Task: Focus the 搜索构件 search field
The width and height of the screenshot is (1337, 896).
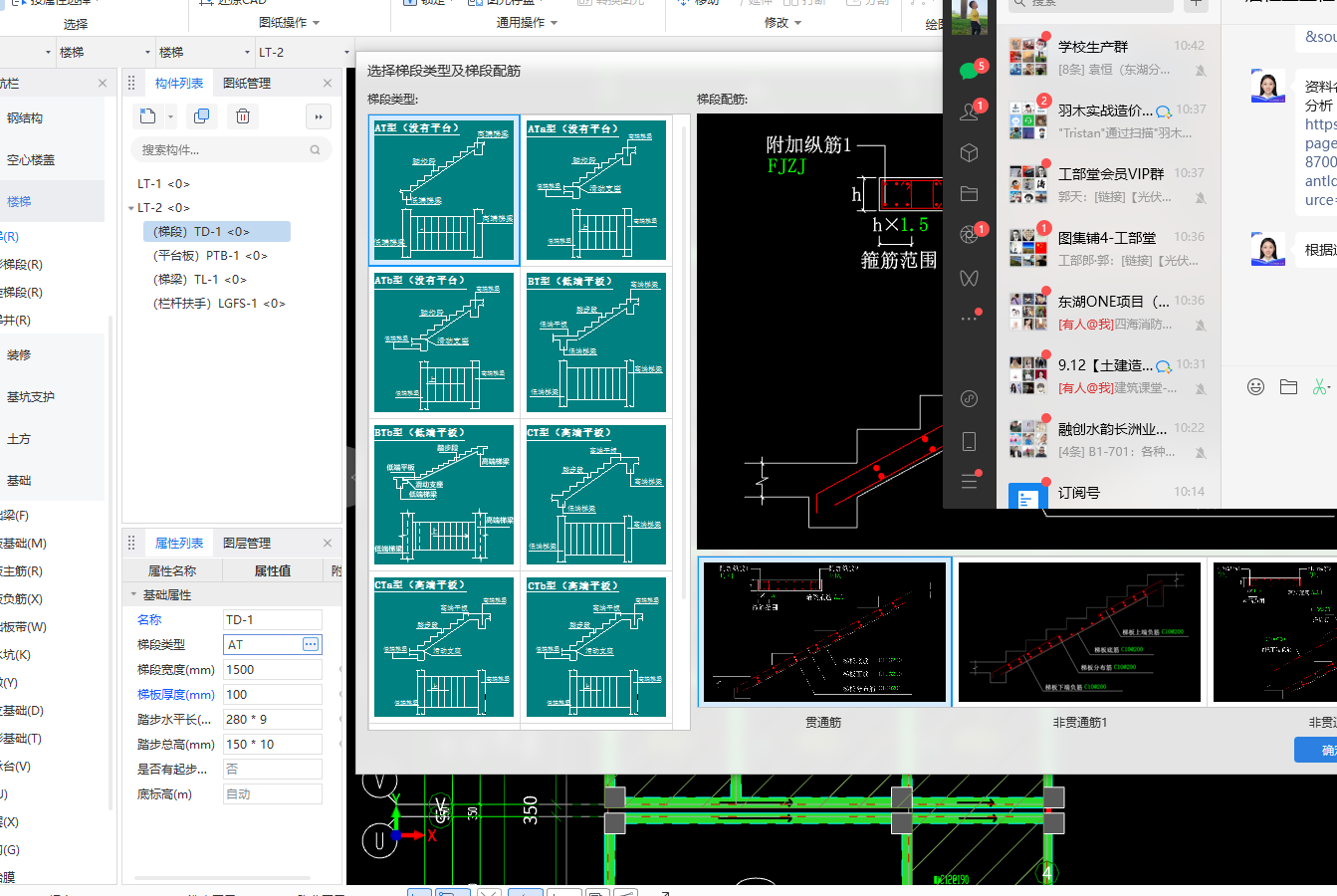Action: pos(231,150)
